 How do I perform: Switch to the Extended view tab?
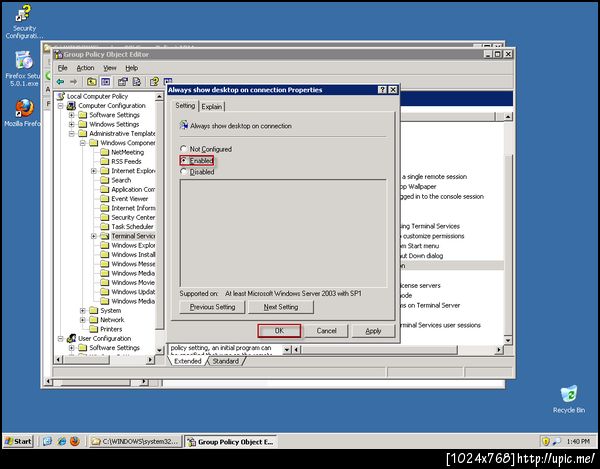click(x=188, y=361)
